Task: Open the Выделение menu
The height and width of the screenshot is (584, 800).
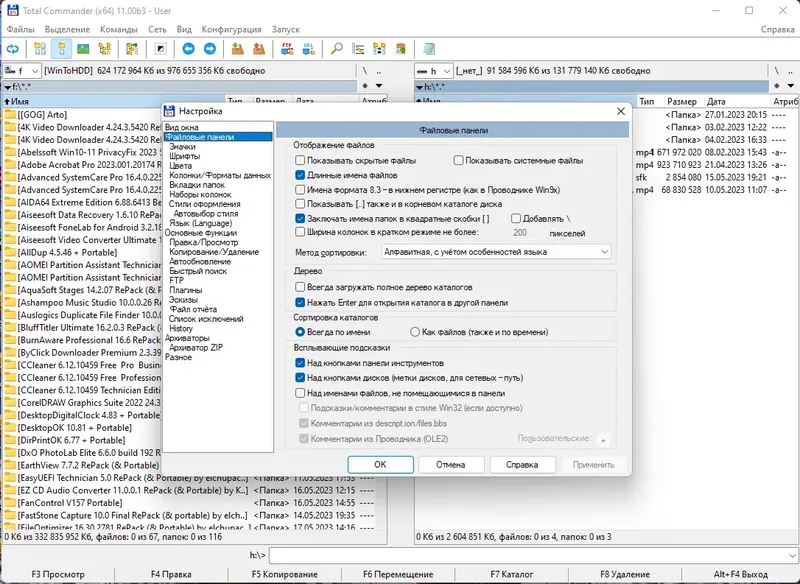Action: click(x=67, y=29)
